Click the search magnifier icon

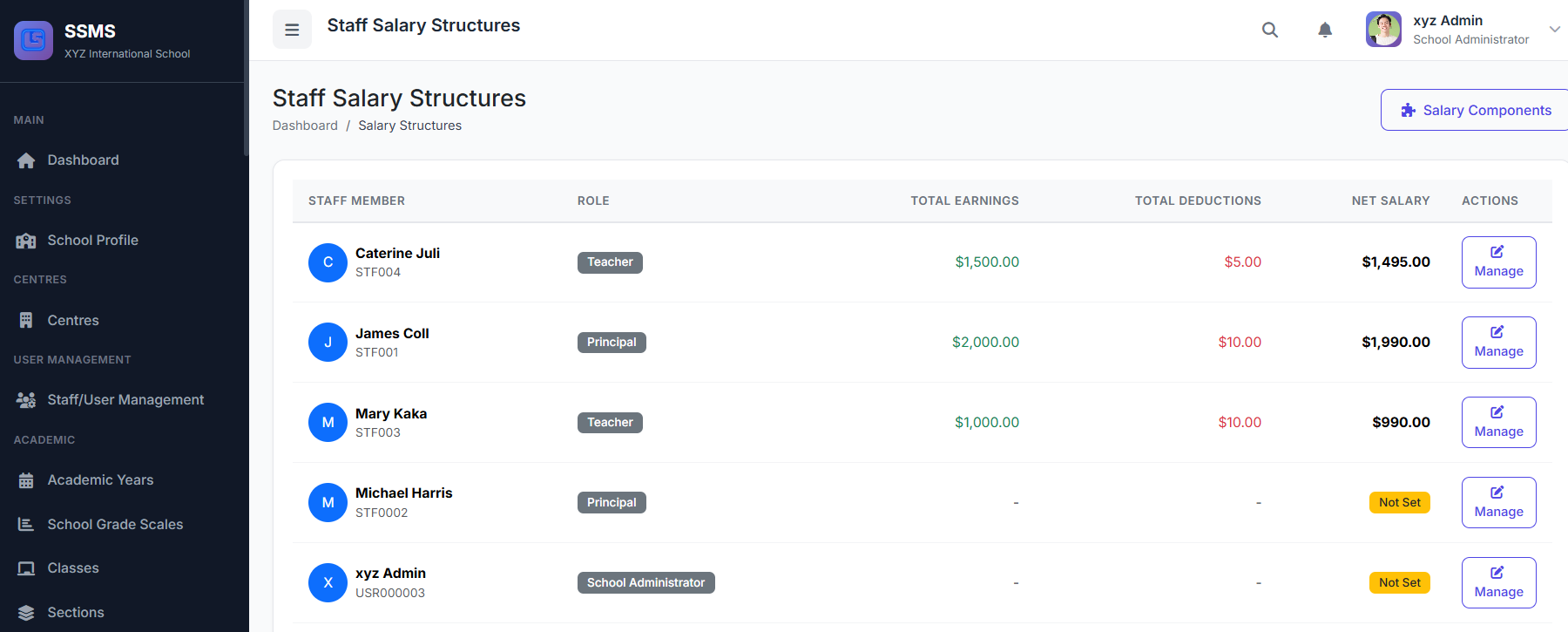pyautogui.click(x=1270, y=30)
